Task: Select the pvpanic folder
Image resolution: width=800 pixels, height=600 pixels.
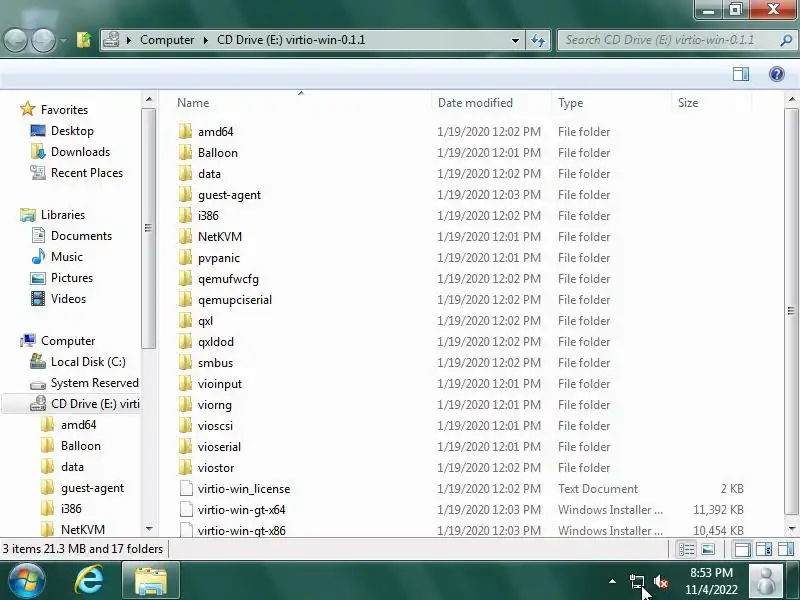Action: pyautogui.click(x=218, y=258)
